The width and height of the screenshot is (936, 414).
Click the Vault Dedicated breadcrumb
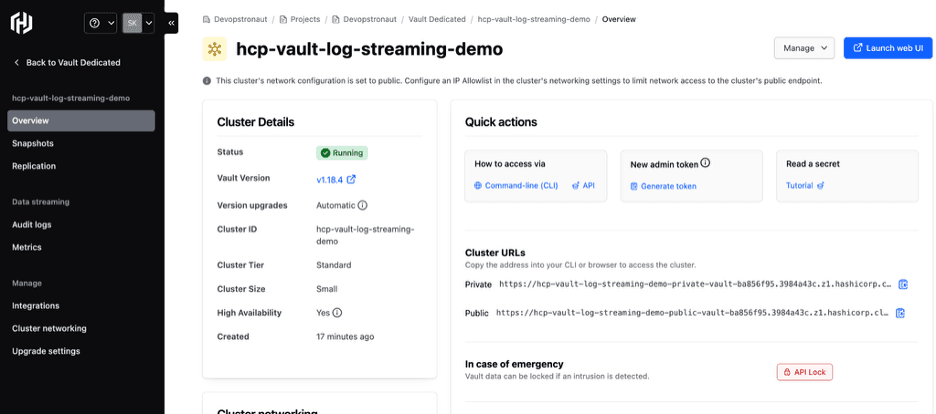[x=438, y=19]
